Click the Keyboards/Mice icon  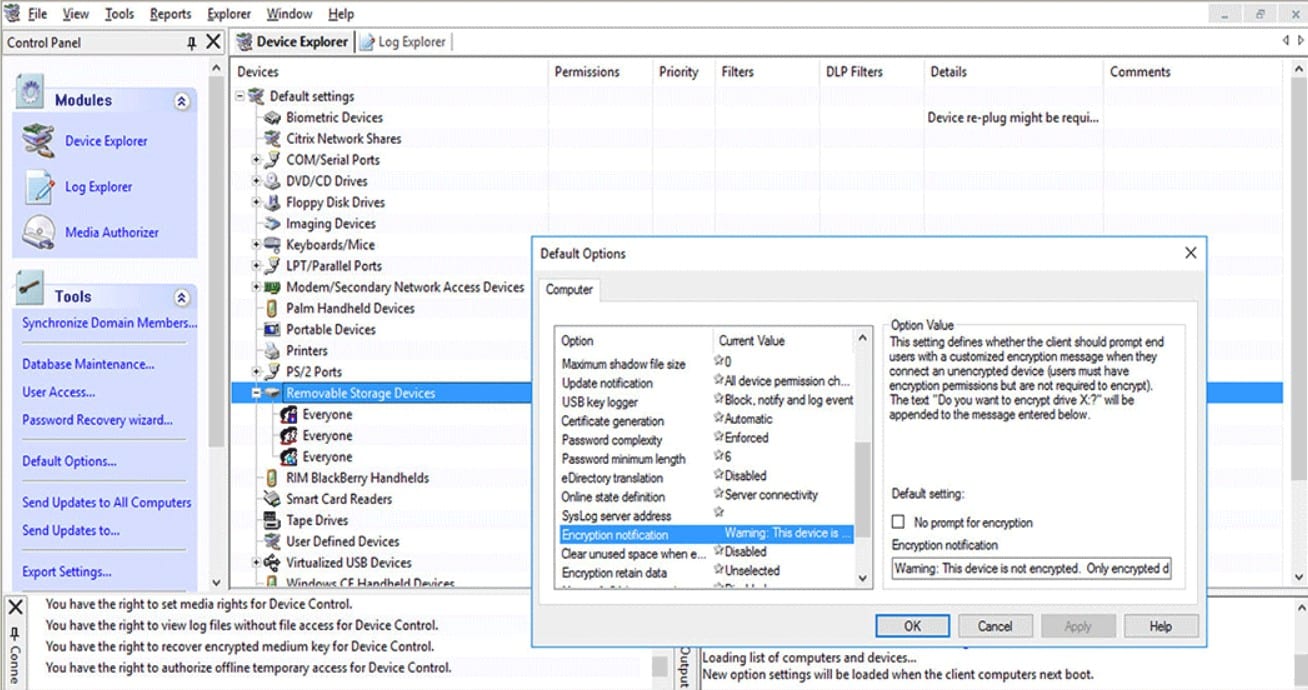271,244
